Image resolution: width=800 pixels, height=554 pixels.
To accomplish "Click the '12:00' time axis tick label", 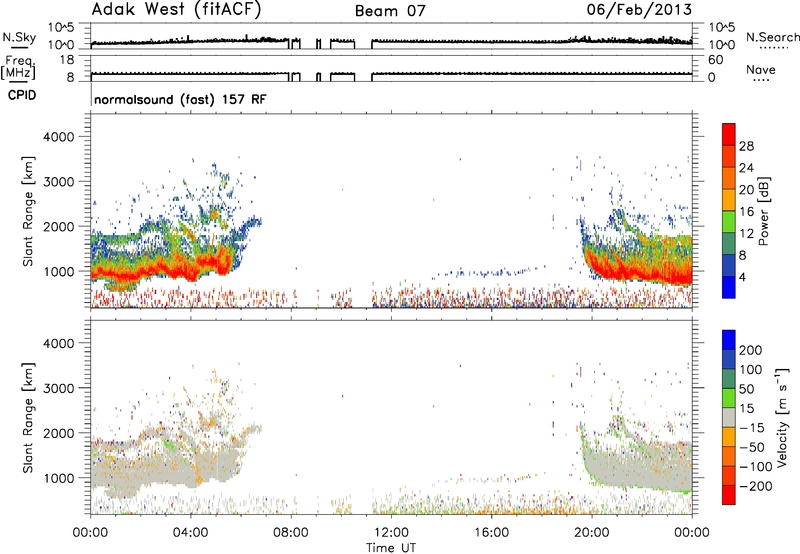I will click(391, 533).
